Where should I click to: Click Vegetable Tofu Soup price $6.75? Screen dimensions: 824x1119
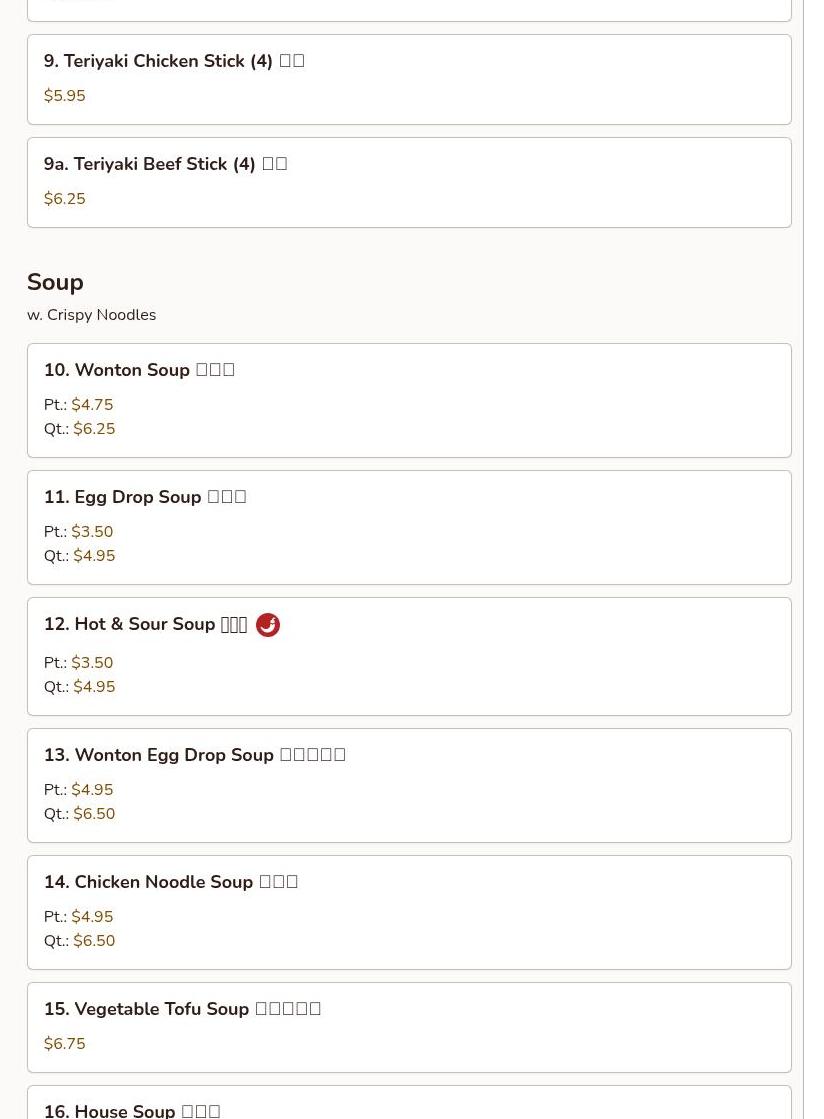64,1043
